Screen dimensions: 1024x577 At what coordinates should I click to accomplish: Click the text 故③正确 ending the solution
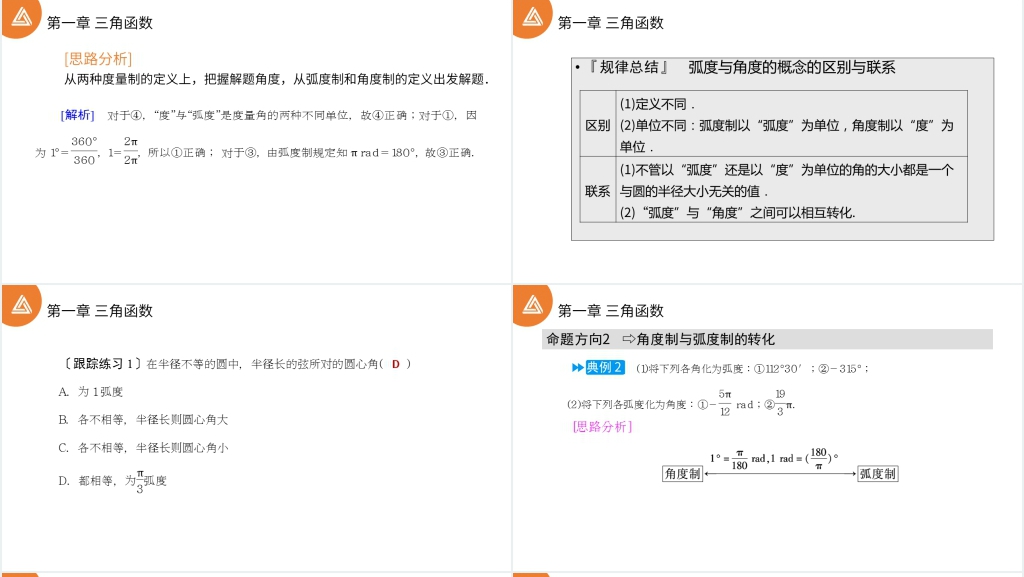coord(449,153)
